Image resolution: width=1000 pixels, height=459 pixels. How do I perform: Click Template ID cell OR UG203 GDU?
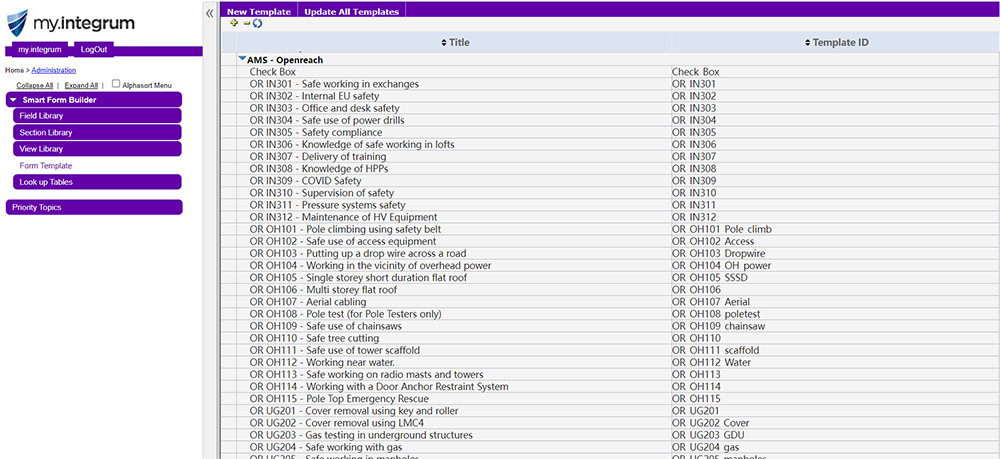pos(710,435)
